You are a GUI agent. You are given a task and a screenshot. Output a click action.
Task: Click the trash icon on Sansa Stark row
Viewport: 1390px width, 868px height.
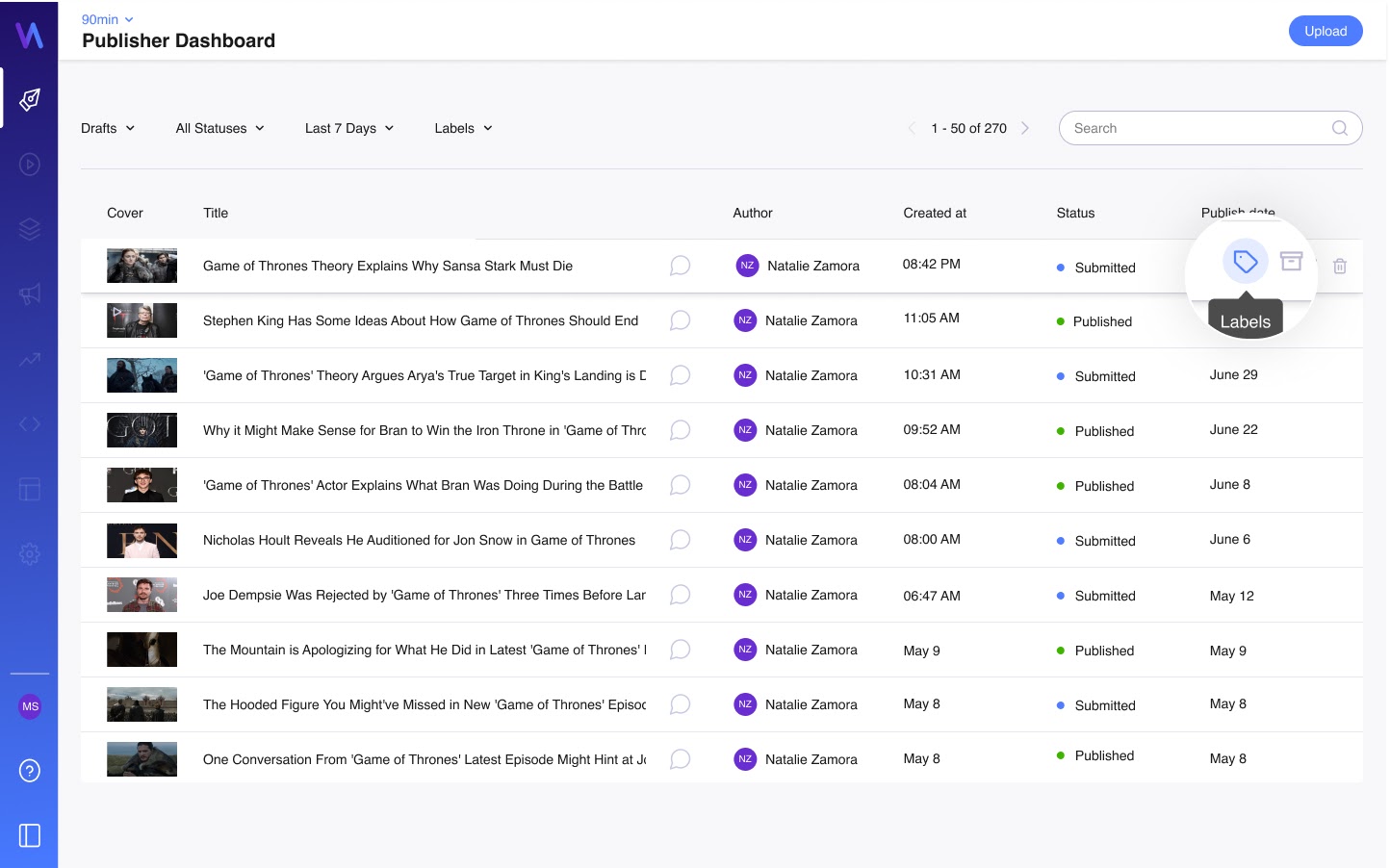pyautogui.click(x=1340, y=267)
